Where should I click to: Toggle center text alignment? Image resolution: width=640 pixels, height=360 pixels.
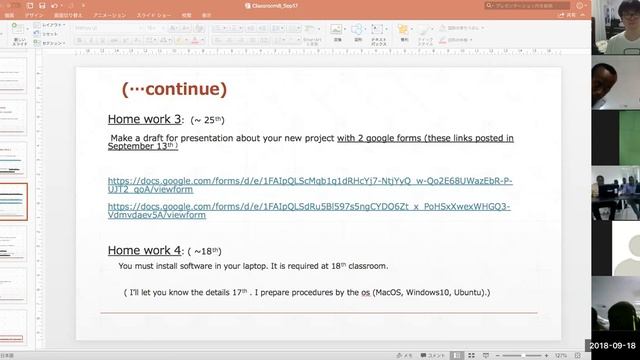(x=229, y=40)
